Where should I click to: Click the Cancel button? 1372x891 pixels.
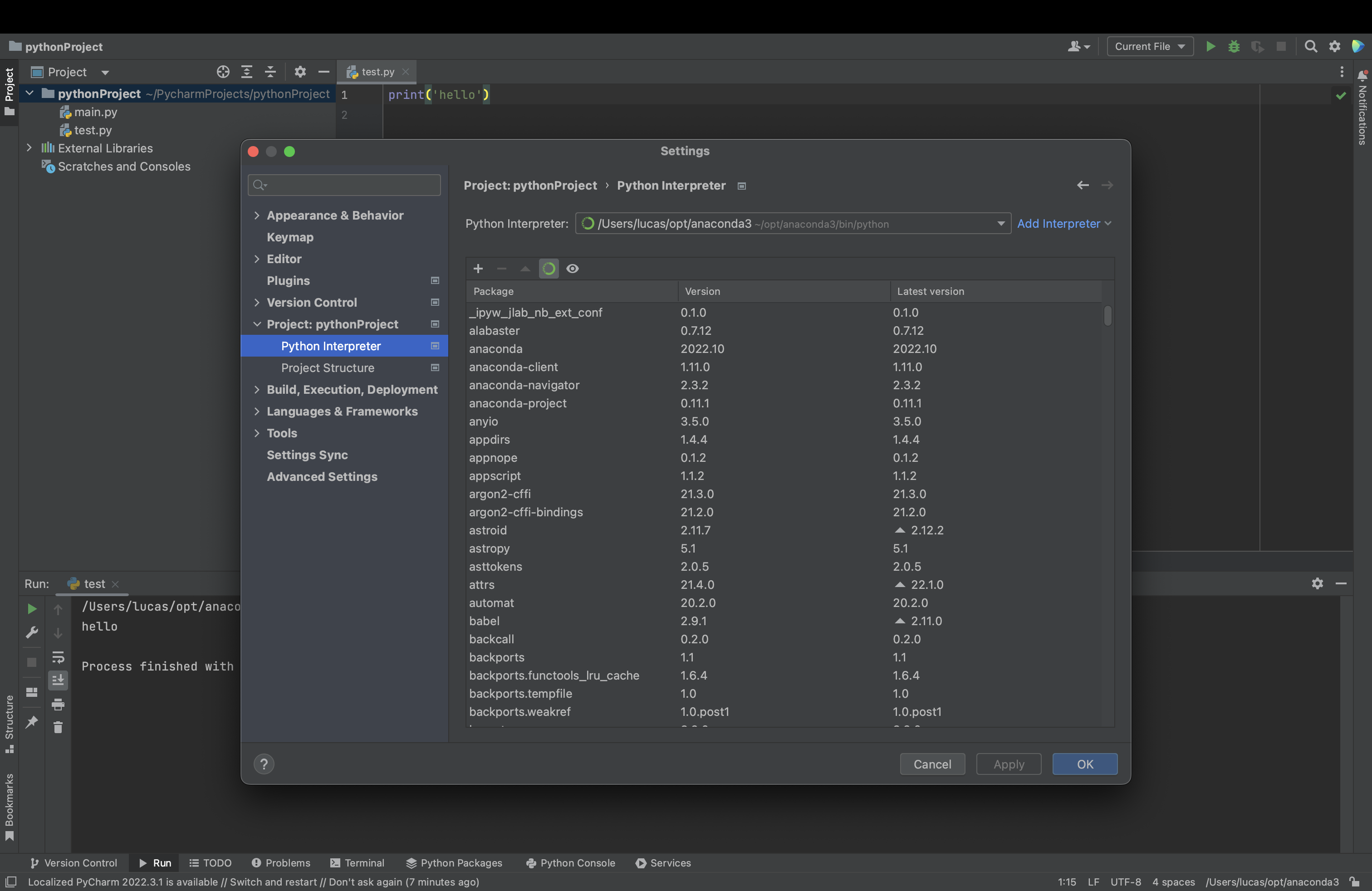tap(932, 764)
